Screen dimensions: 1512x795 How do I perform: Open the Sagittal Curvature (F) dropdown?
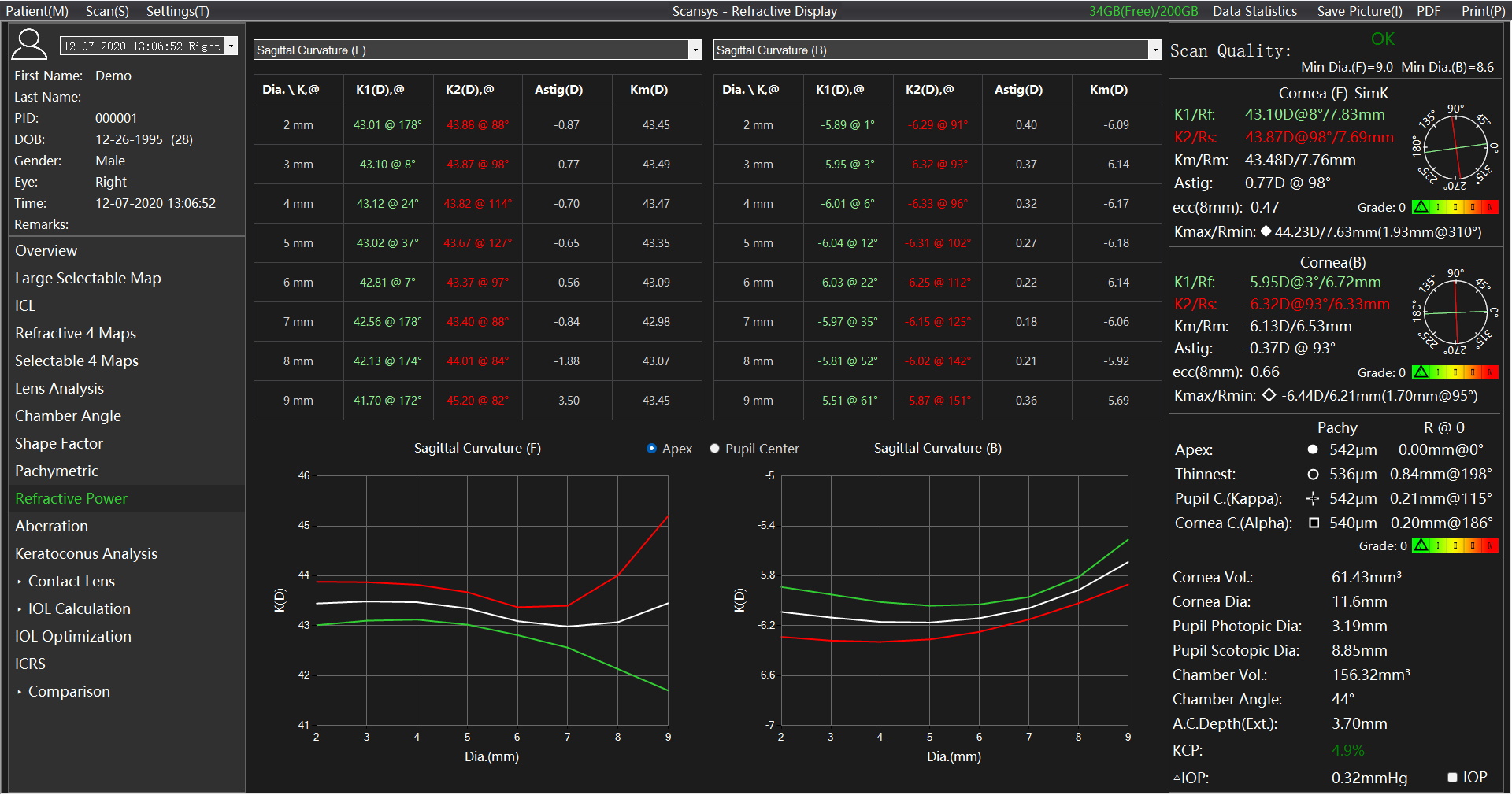[695, 50]
